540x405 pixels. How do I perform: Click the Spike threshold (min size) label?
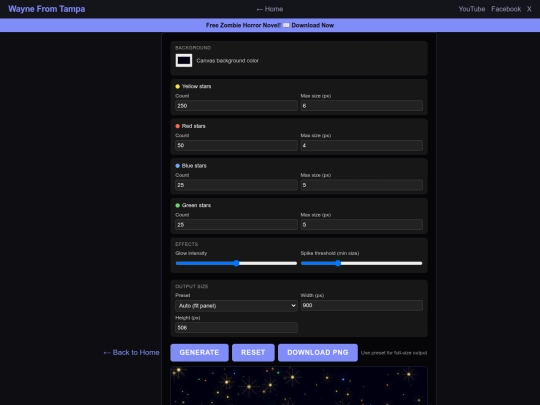[330, 253]
